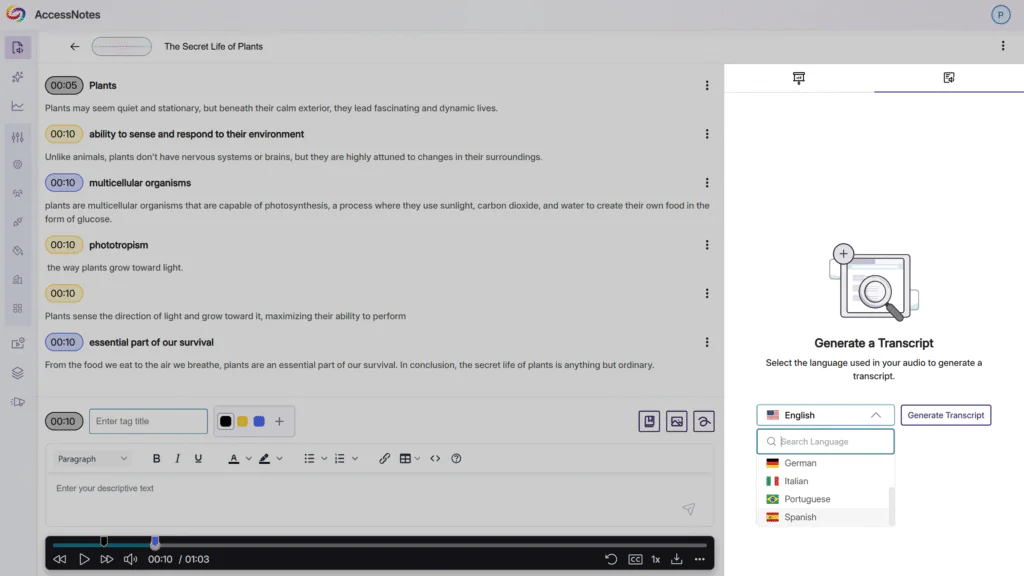Toggle closed captions in the audio player
This screenshot has width=1024, height=576.
coord(635,559)
